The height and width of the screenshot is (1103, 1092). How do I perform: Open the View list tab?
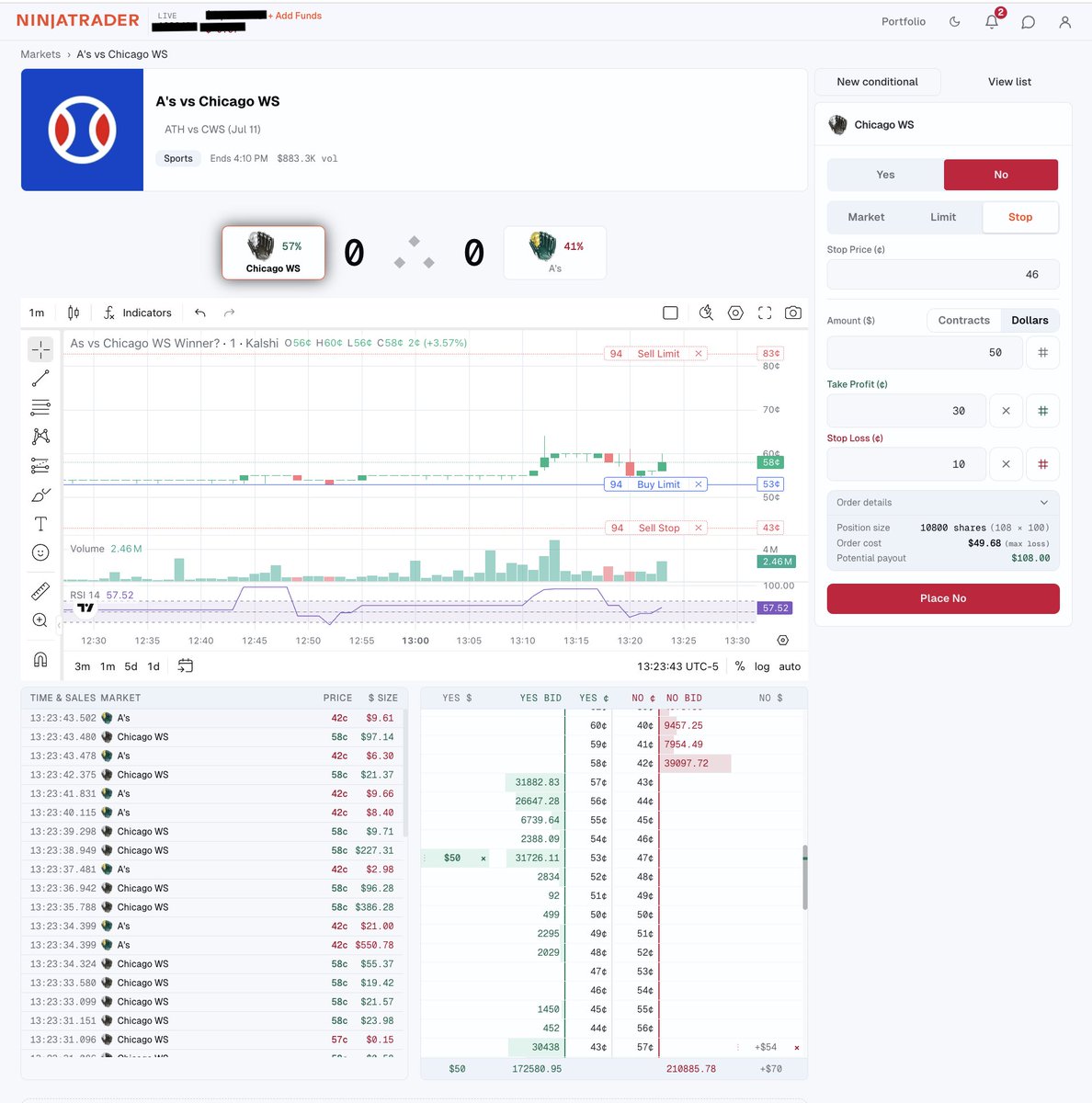1009,82
